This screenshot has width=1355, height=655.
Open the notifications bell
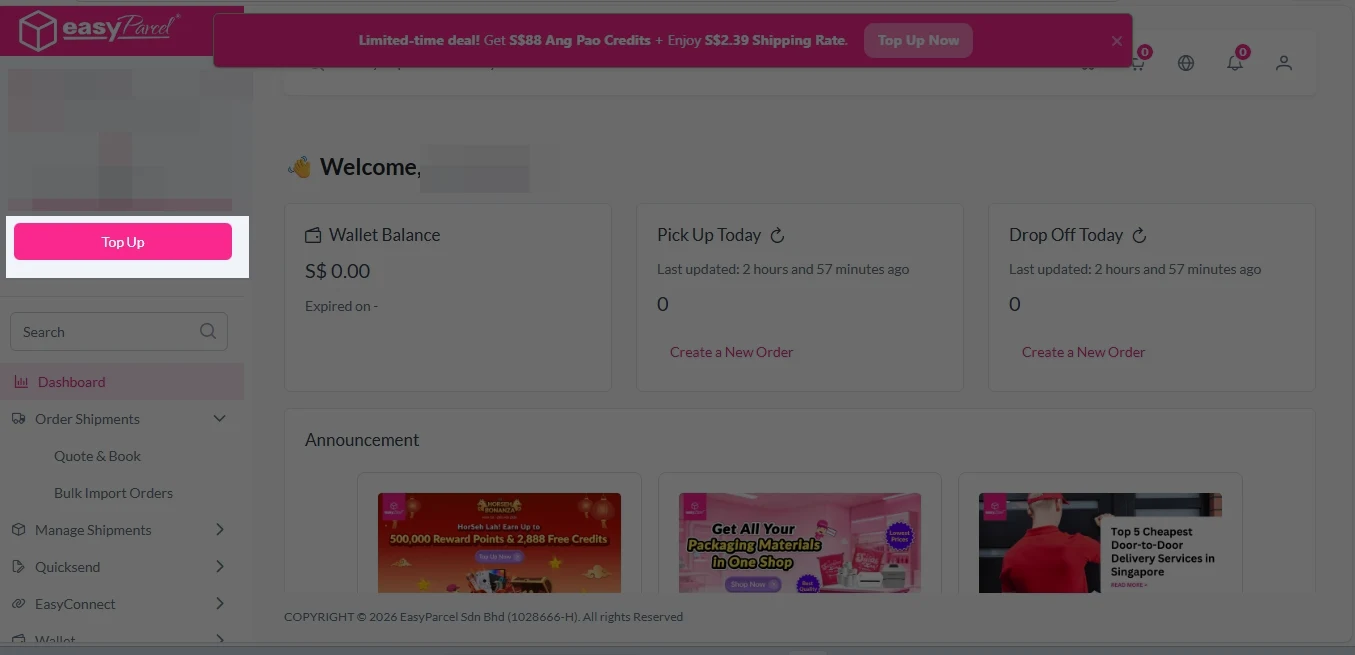1235,63
